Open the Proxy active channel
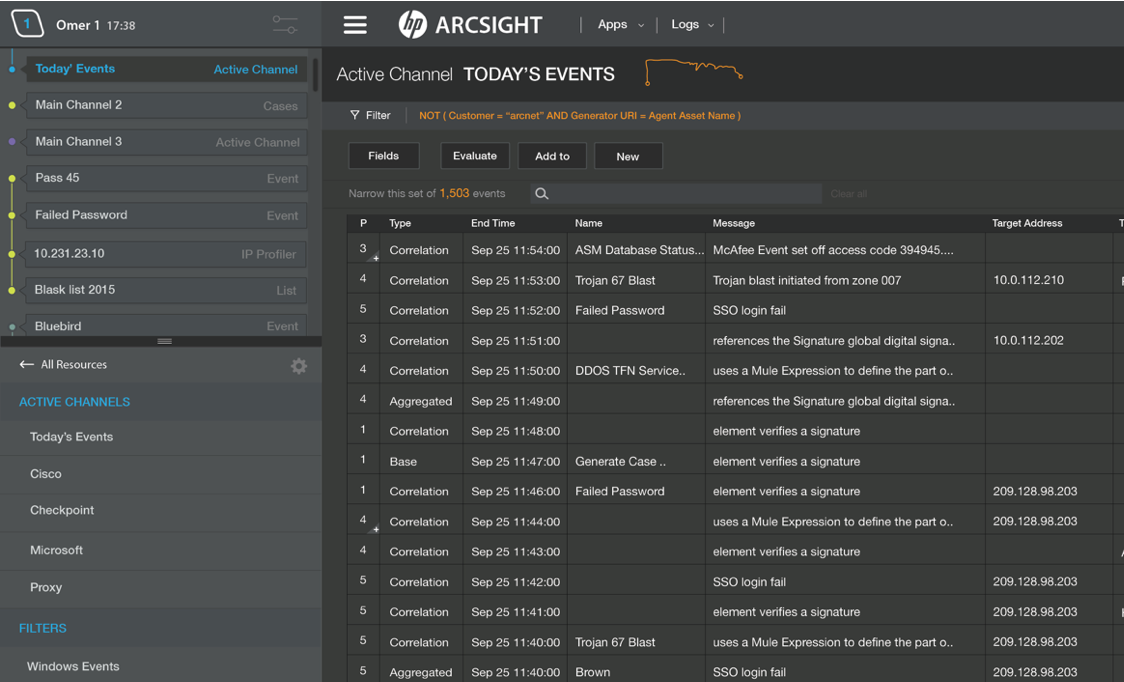The image size is (1124, 682). [x=161, y=587]
